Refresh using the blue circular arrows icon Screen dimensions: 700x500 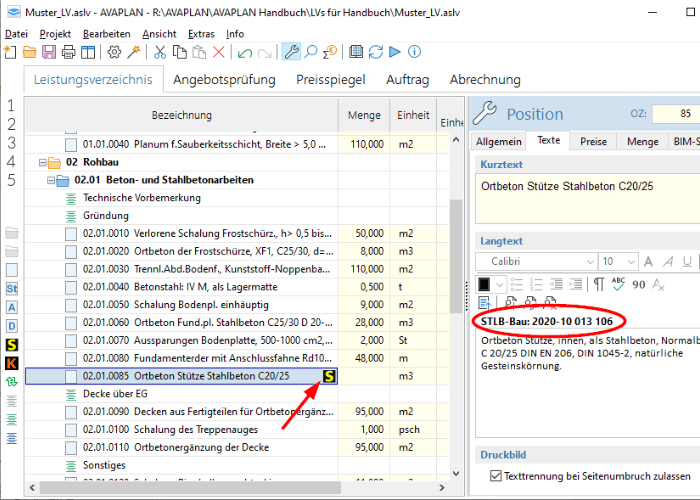pos(375,52)
